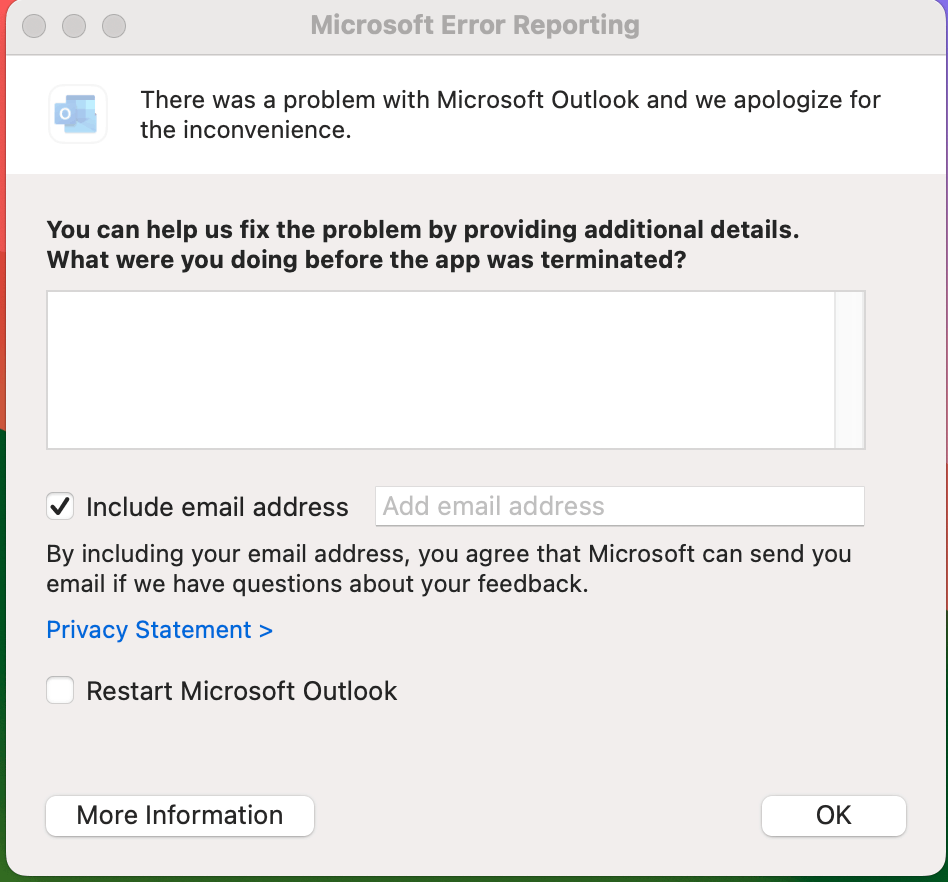Click the Include email address label
The image size is (948, 882).
tap(217, 507)
